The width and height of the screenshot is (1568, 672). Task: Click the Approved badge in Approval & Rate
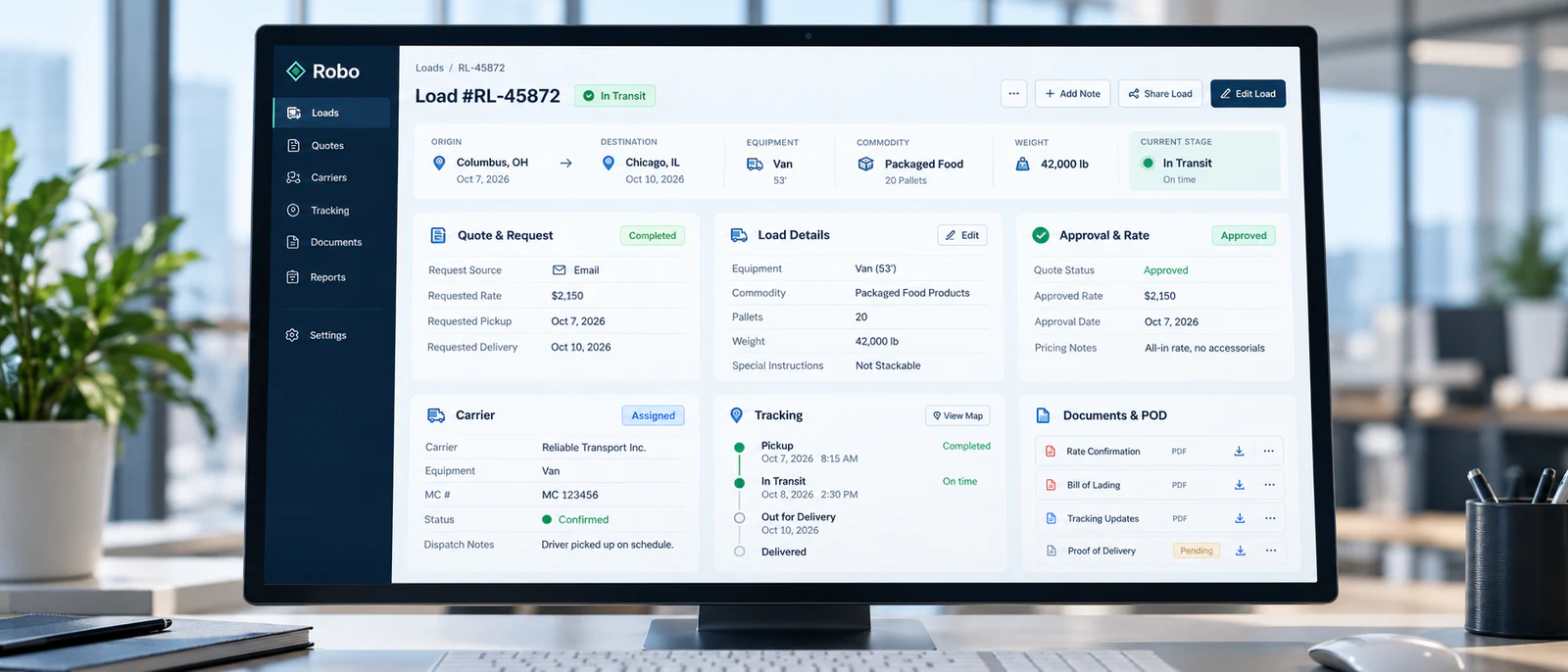1244,236
